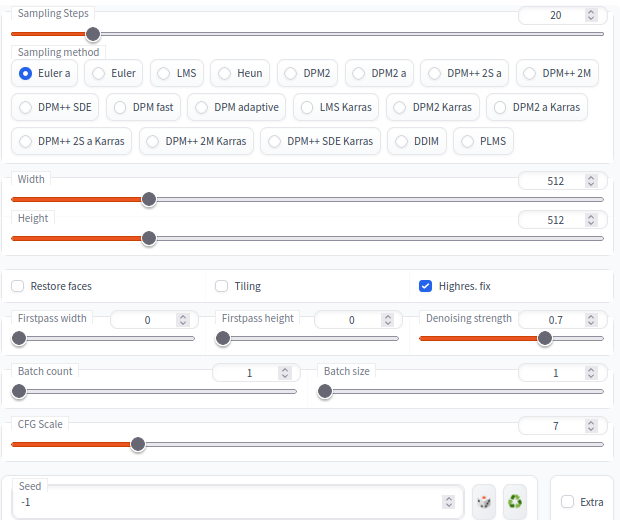Image resolution: width=620 pixels, height=520 pixels.
Task: Click the CFG Scale value 7 field
Action: click(562, 426)
